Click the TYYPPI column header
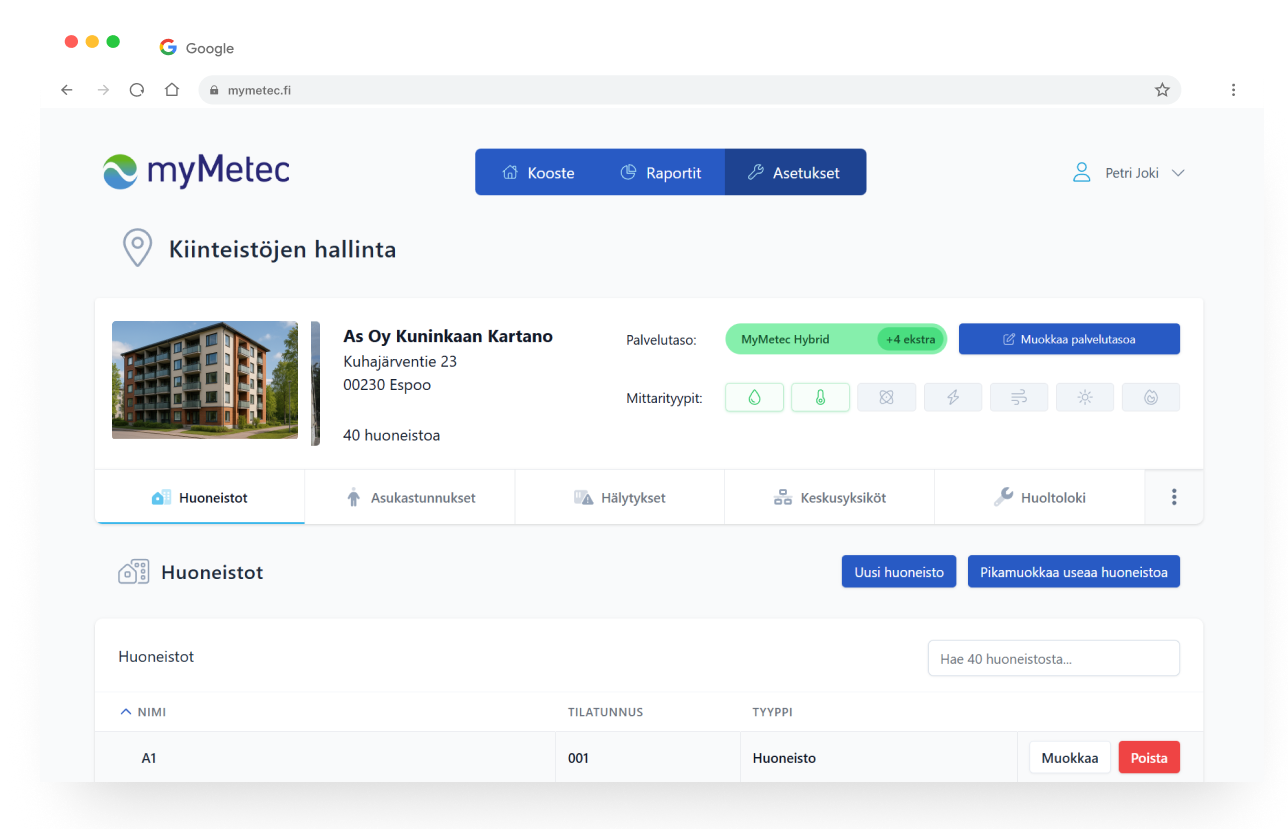This screenshot has height=829, width=1288. [x=773, y=712]
